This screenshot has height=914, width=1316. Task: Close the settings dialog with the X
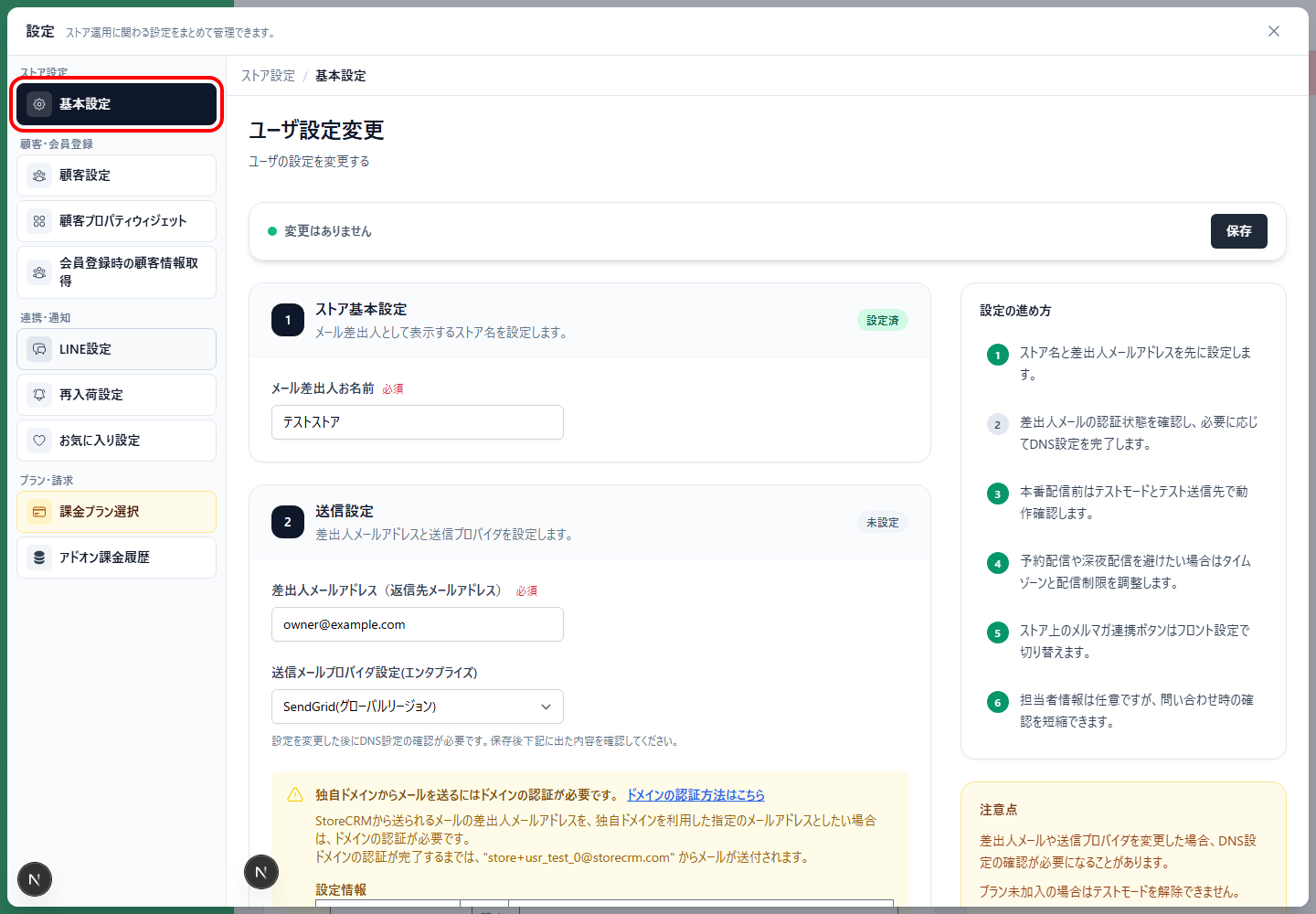1274,31
